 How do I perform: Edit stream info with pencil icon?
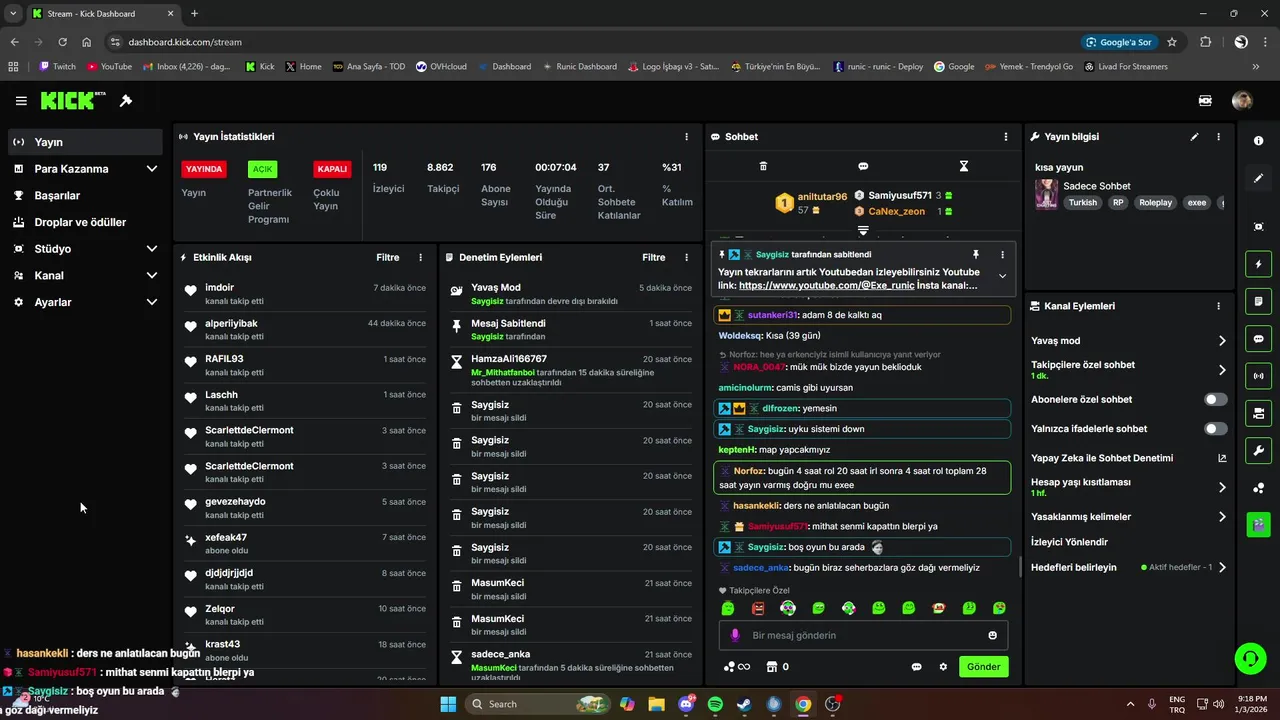pos(1194,137)
